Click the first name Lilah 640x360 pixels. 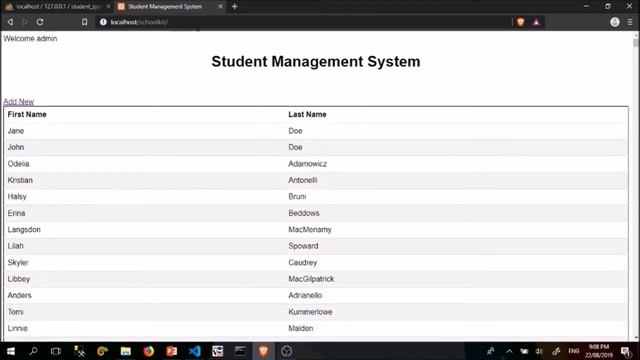(16, 246)
